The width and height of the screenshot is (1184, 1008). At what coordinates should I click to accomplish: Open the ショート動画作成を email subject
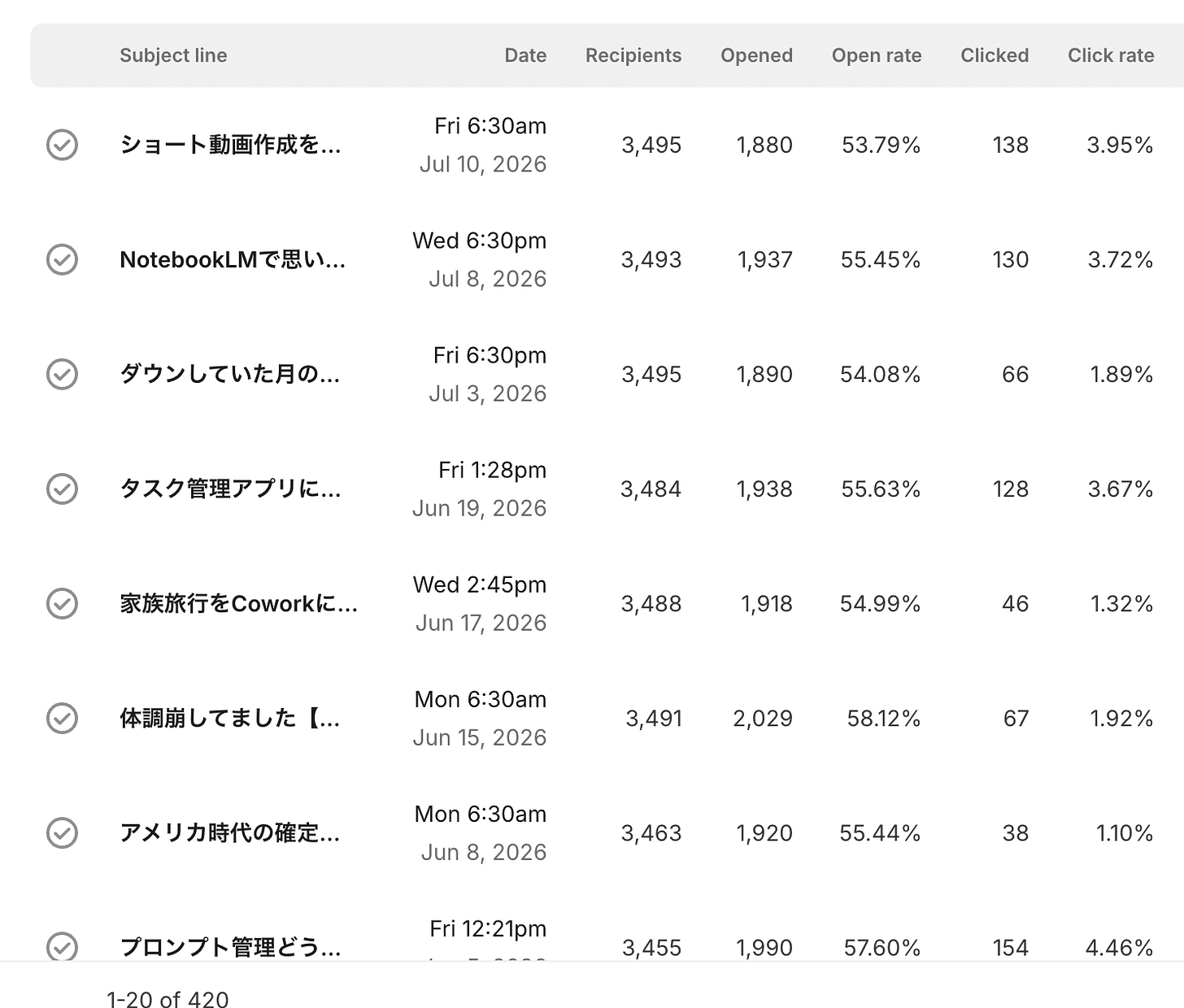(x=230, y=145)
